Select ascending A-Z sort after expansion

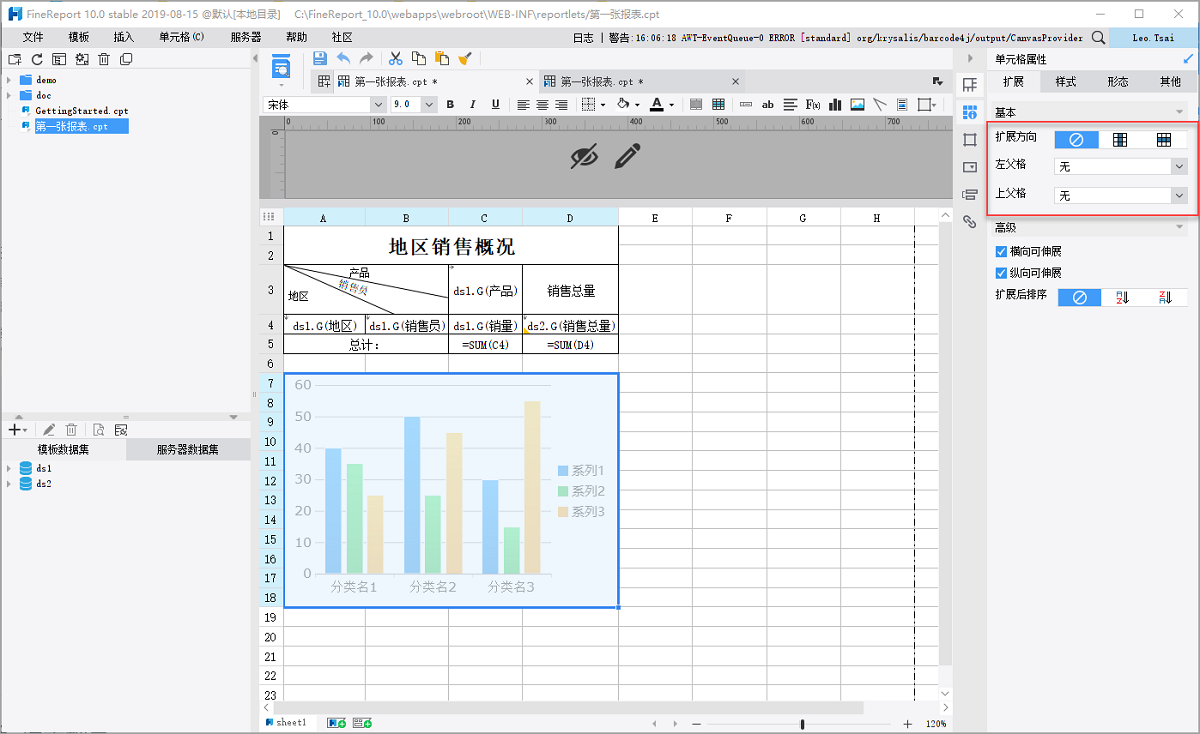pyautogui.click(x=1122, y=298)
